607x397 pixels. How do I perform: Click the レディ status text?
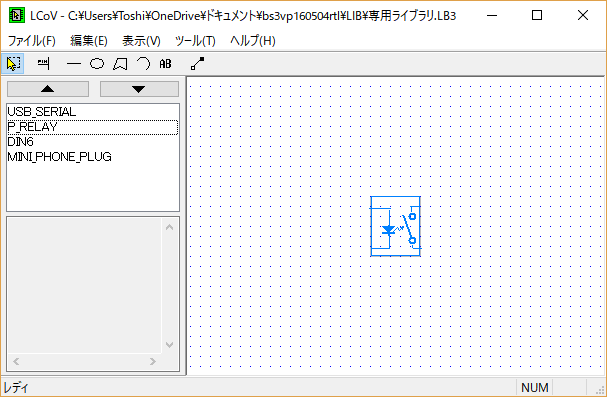(x=16, y=387)
